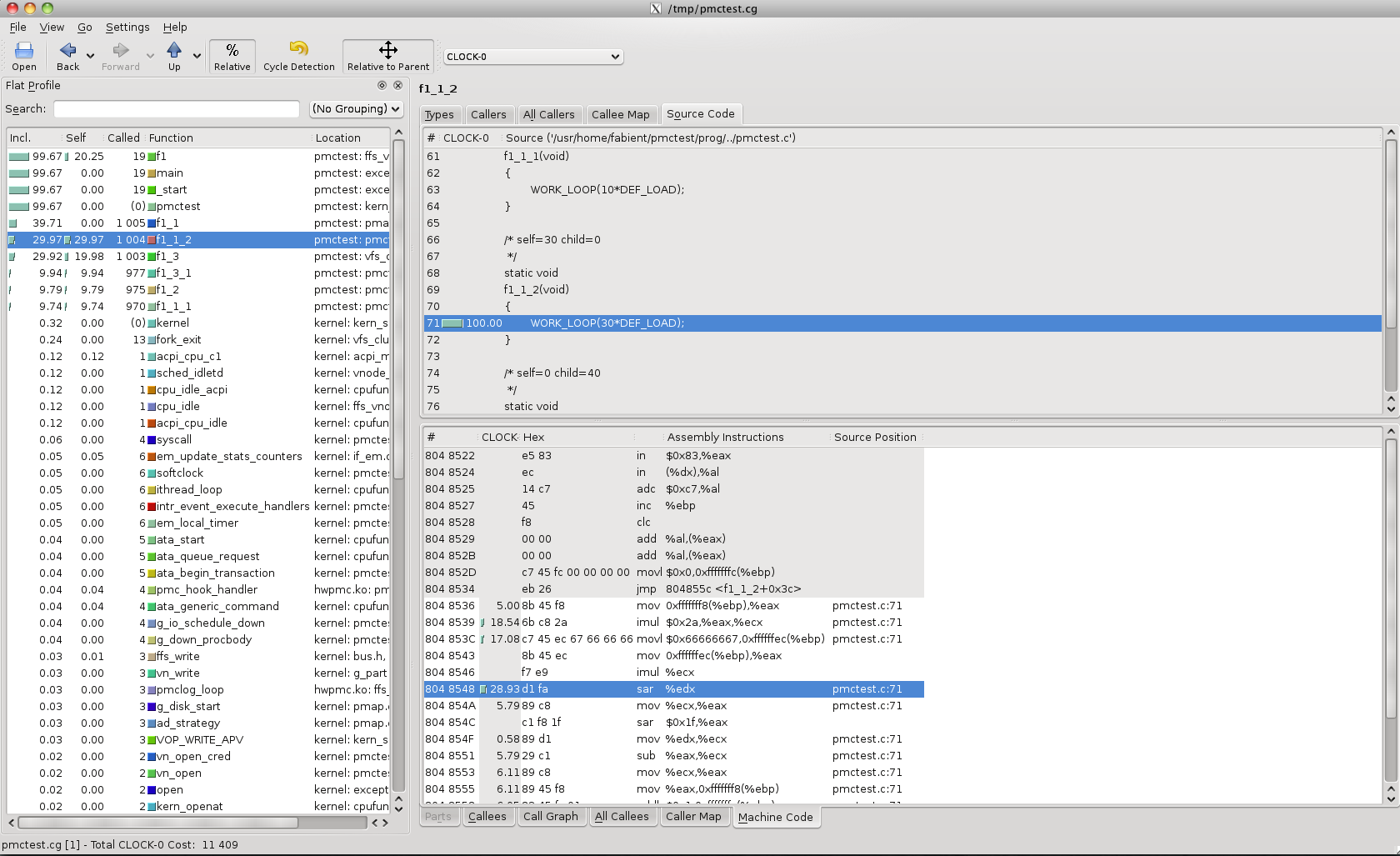Open the CLOCK-0 event type dropdown
Viewport: 1400px width, 856px height.
533,57
